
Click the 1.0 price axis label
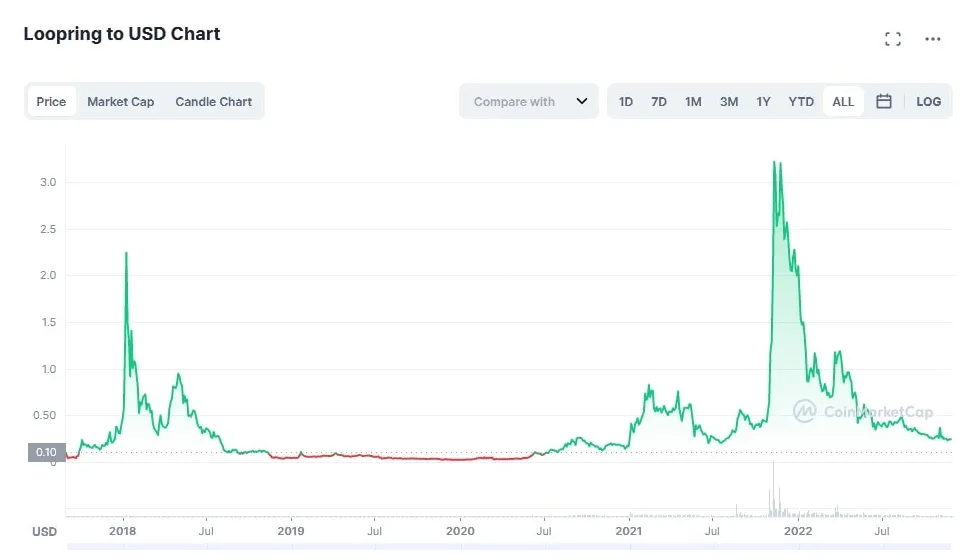49,369
